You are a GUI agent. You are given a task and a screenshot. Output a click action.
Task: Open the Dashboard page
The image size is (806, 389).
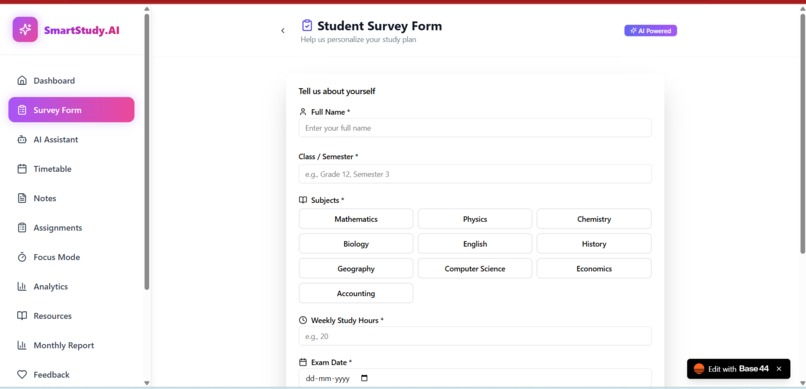tap(71, 81)
